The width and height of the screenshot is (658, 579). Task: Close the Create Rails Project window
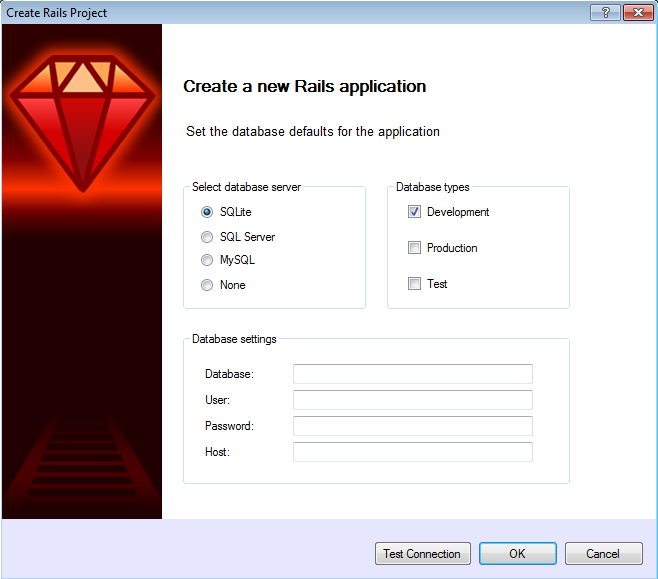click(638, 13)
